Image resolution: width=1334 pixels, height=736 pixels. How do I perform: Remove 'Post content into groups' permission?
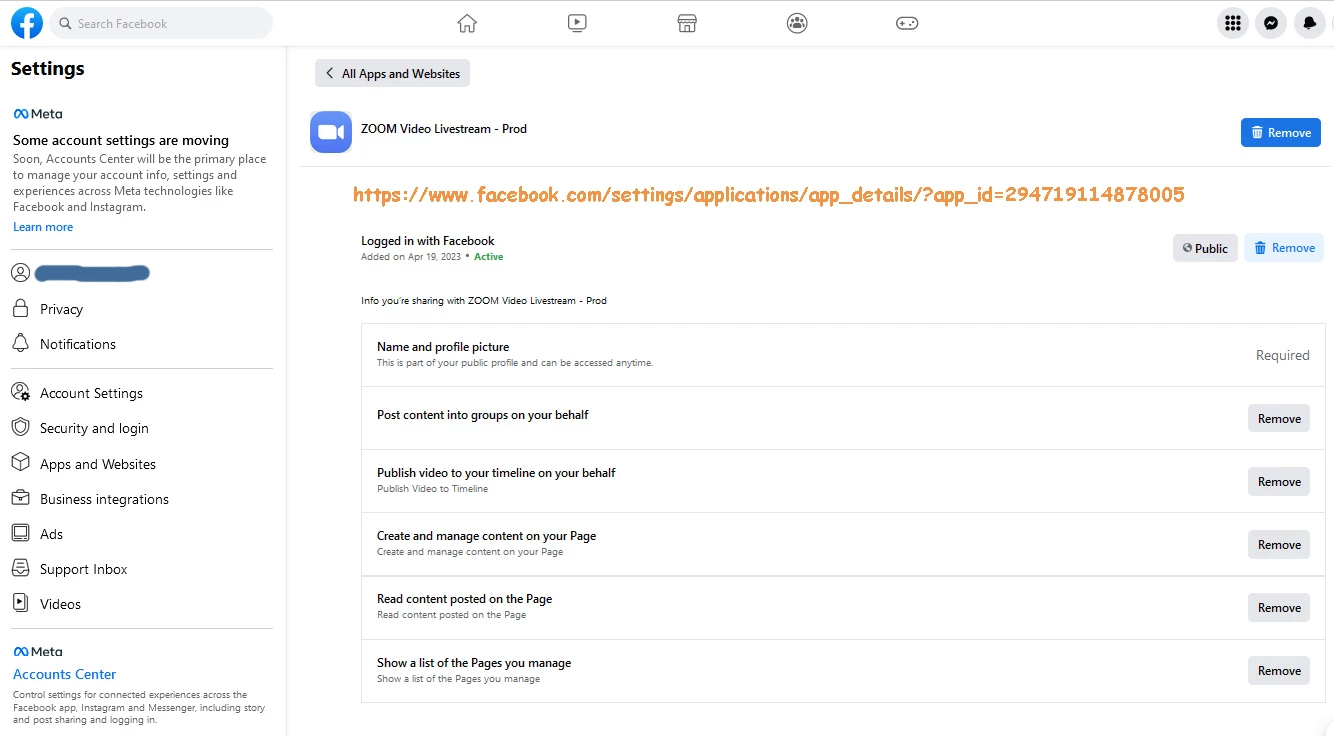1279,418
